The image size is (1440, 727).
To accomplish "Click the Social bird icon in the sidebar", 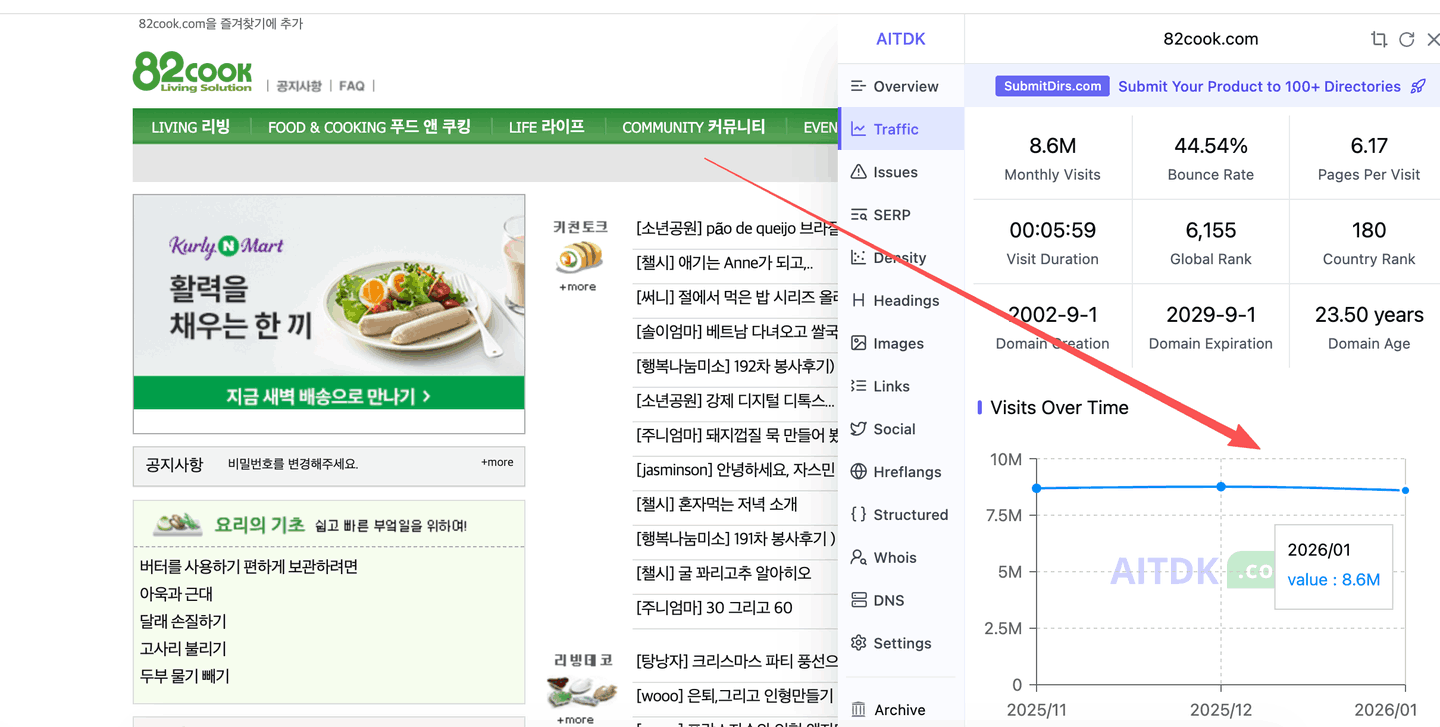I will [x=858, y=429].
